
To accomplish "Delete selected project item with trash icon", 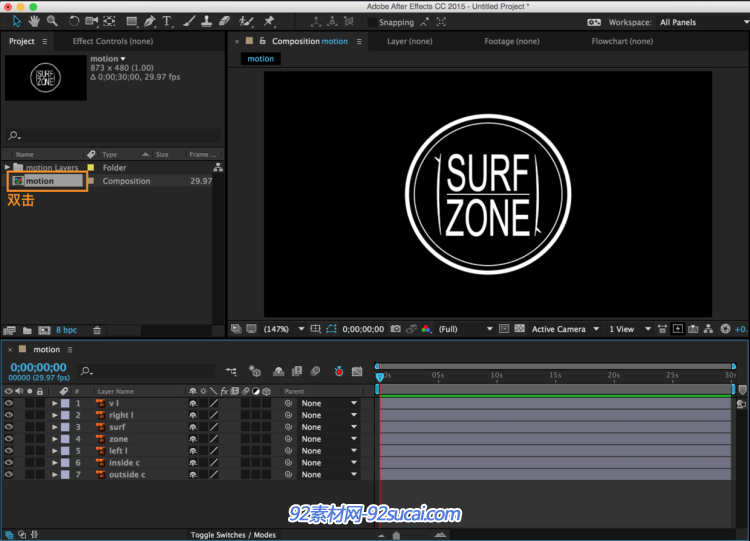I will (x=97, y=331).
